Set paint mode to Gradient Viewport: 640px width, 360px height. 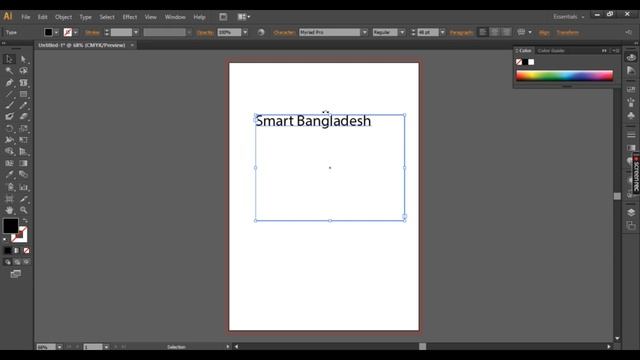(x=17, y=251)
